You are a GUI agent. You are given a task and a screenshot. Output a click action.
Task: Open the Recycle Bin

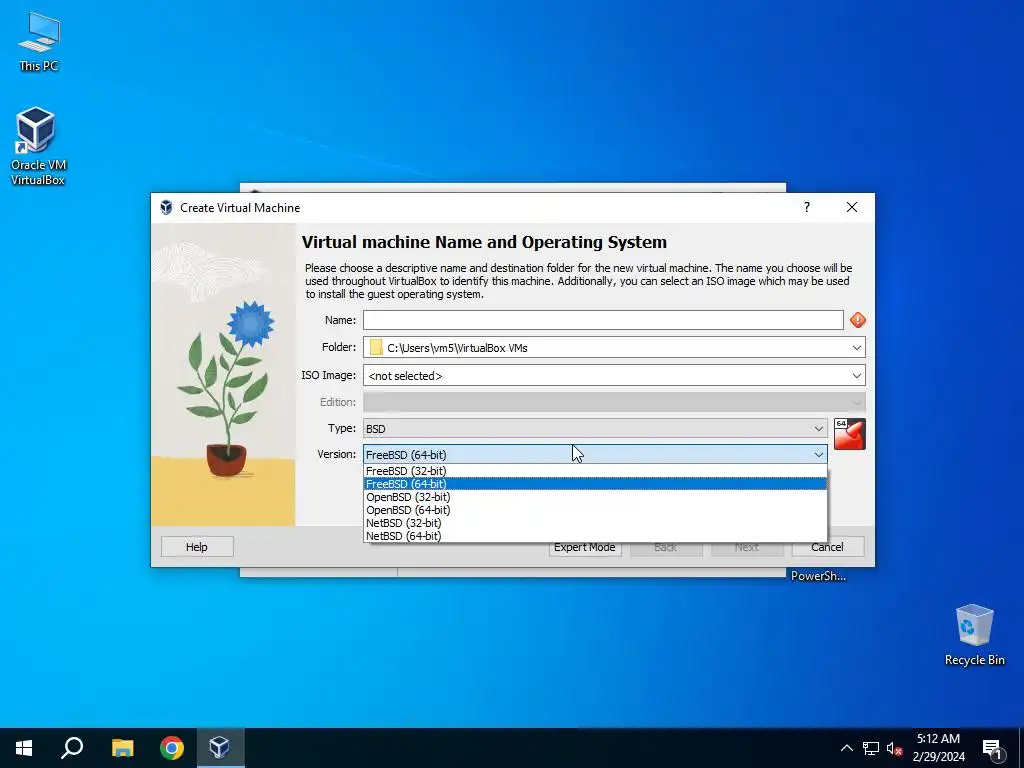tap(974, 634)
